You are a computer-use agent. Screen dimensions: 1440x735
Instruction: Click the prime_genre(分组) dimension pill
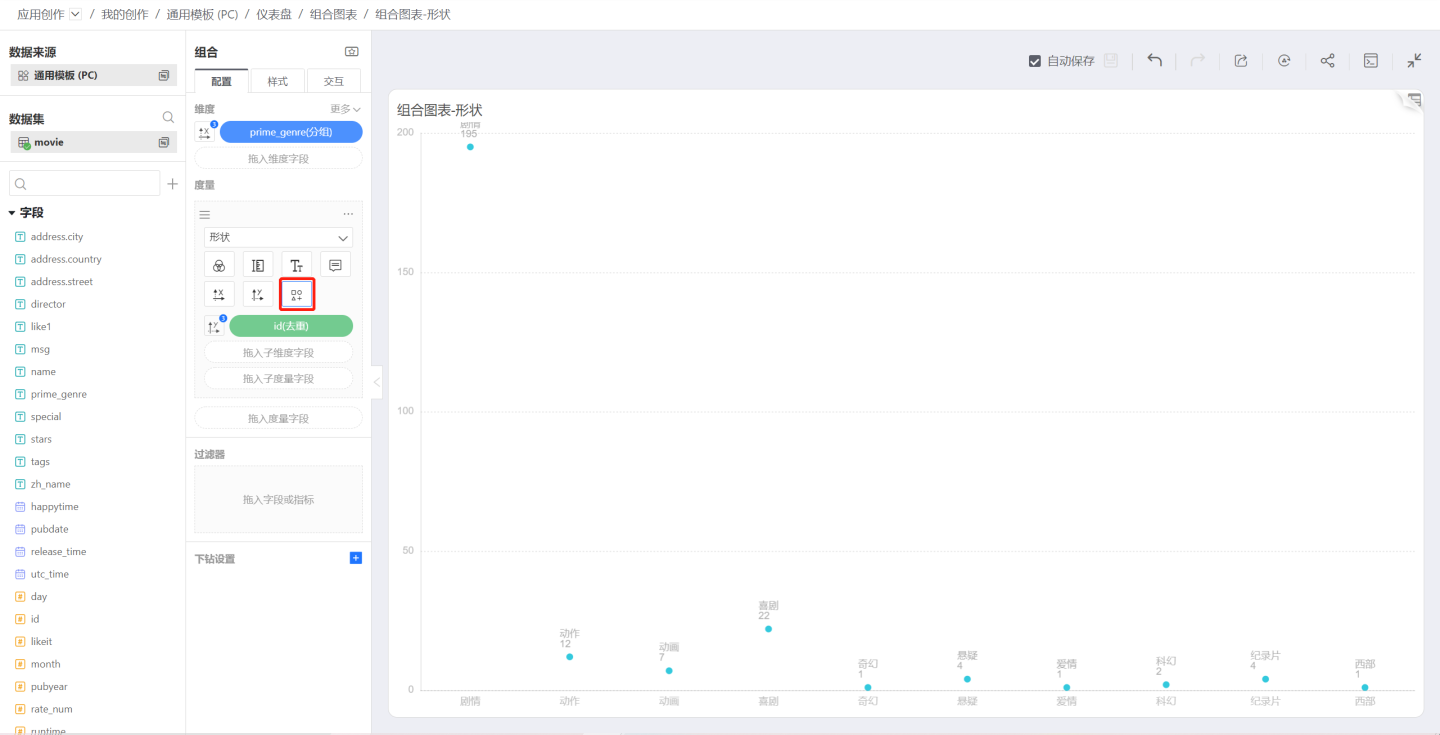pyautogui.click(x=291, y=132)
